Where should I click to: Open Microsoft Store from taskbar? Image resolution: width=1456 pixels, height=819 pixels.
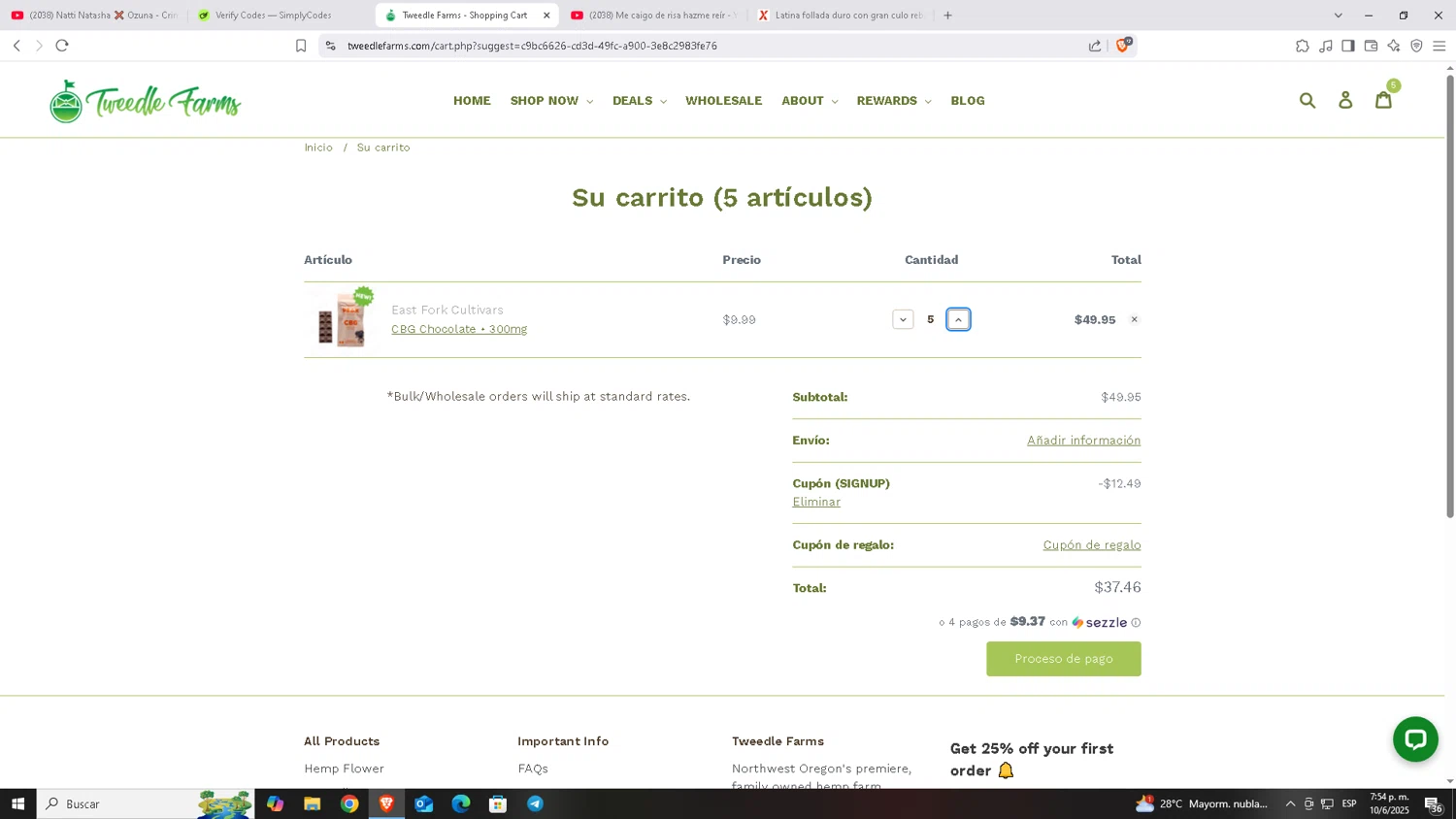498,803
